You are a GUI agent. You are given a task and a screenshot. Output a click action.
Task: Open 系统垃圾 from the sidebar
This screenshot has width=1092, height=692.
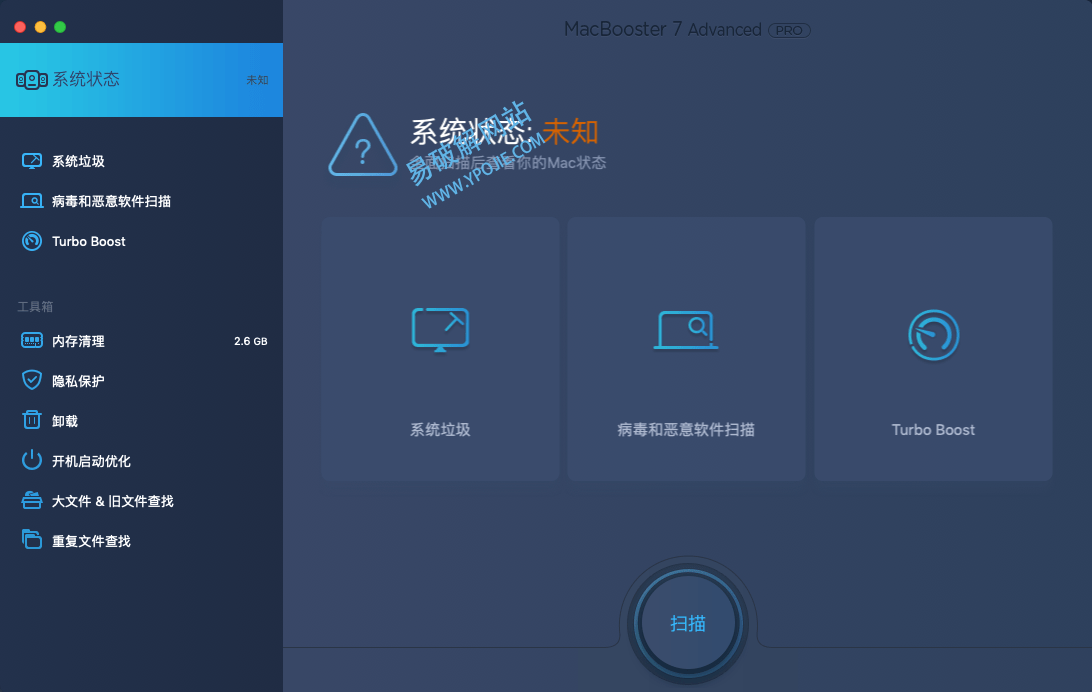78,162
